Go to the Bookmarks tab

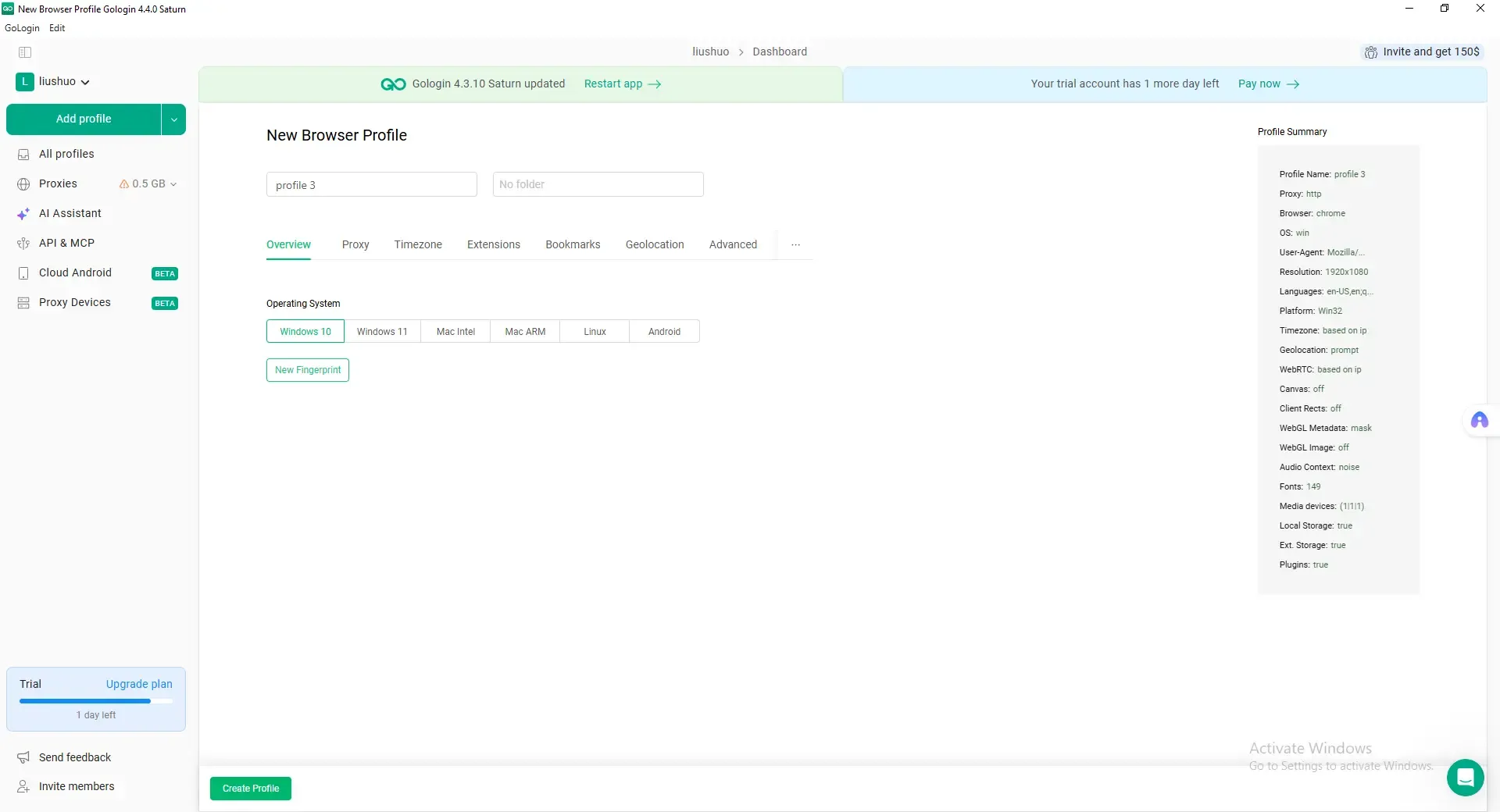click(x=573, y=244)
